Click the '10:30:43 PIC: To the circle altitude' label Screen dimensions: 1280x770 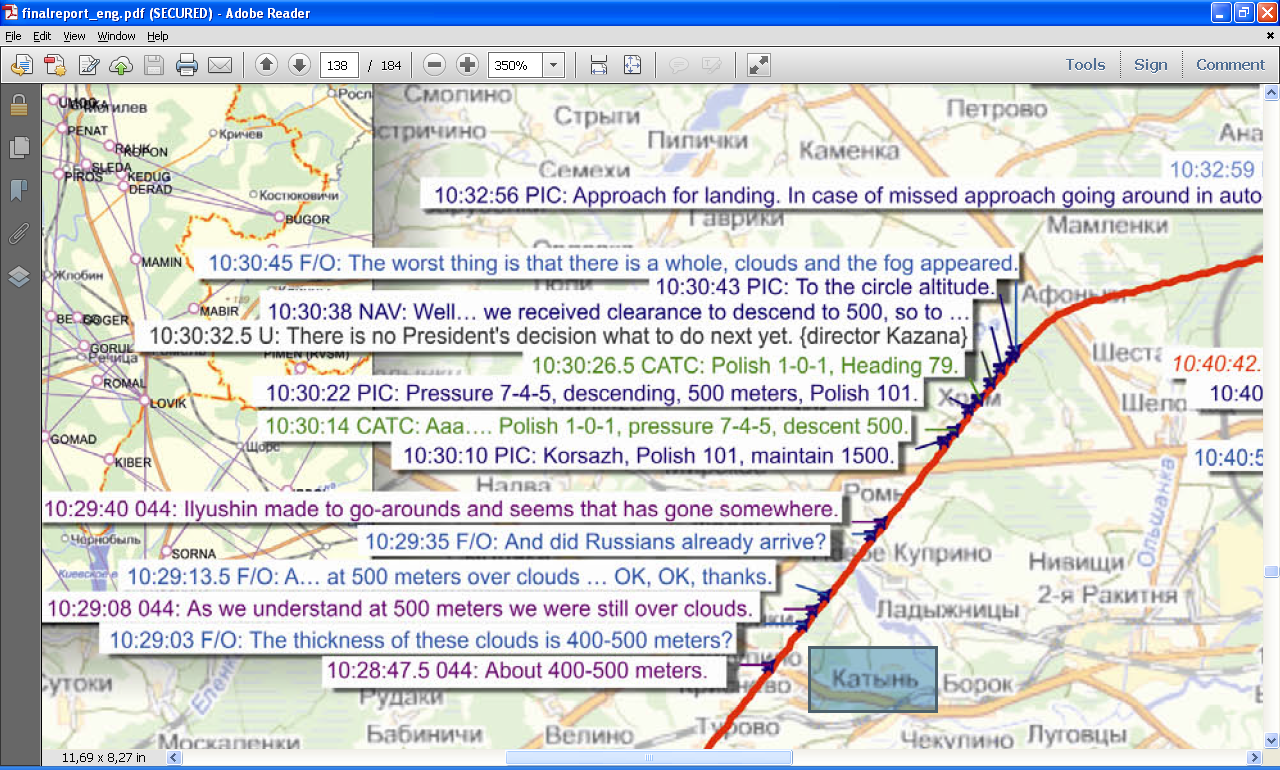[x=825, y=288]
